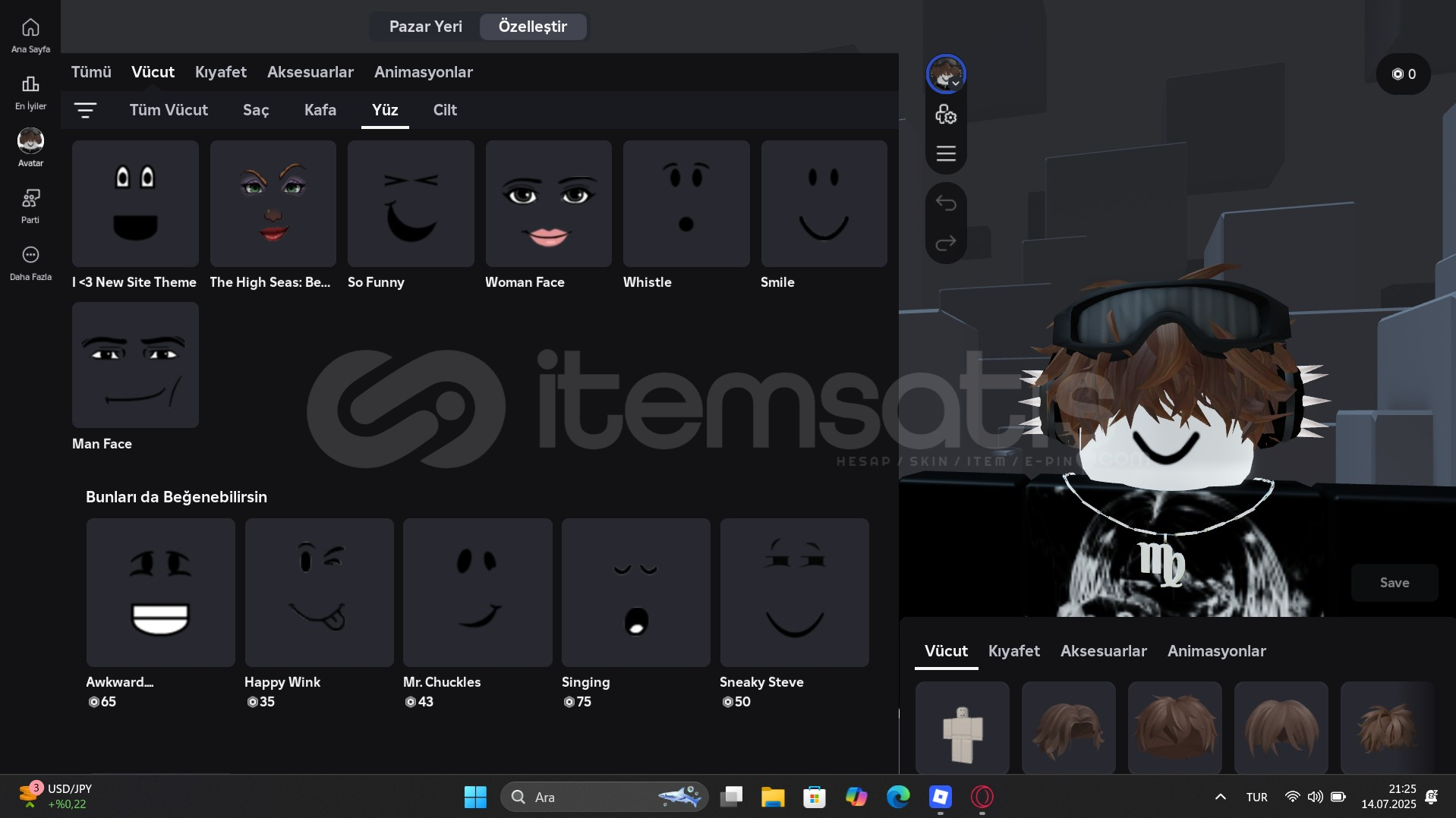Open Parti sidebar icon

pyautogui.click(x=30, y=206)
